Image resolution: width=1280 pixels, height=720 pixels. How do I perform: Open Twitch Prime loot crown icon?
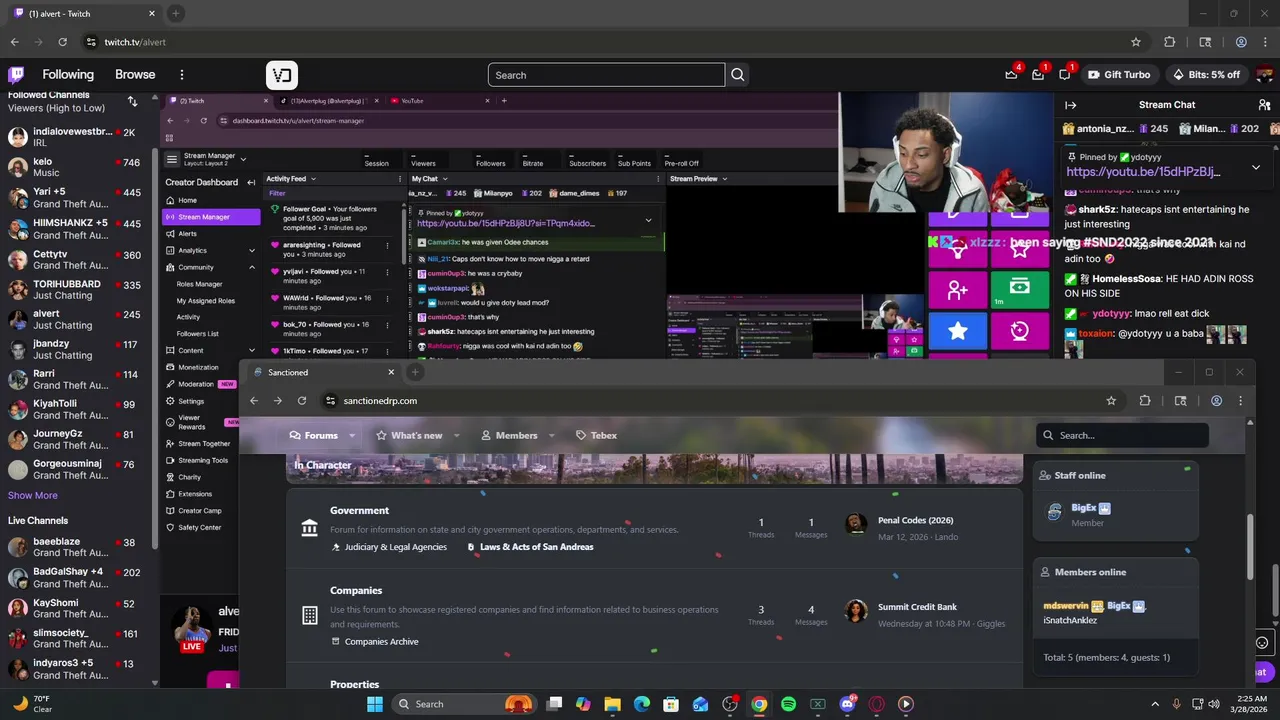point(1012,75)
